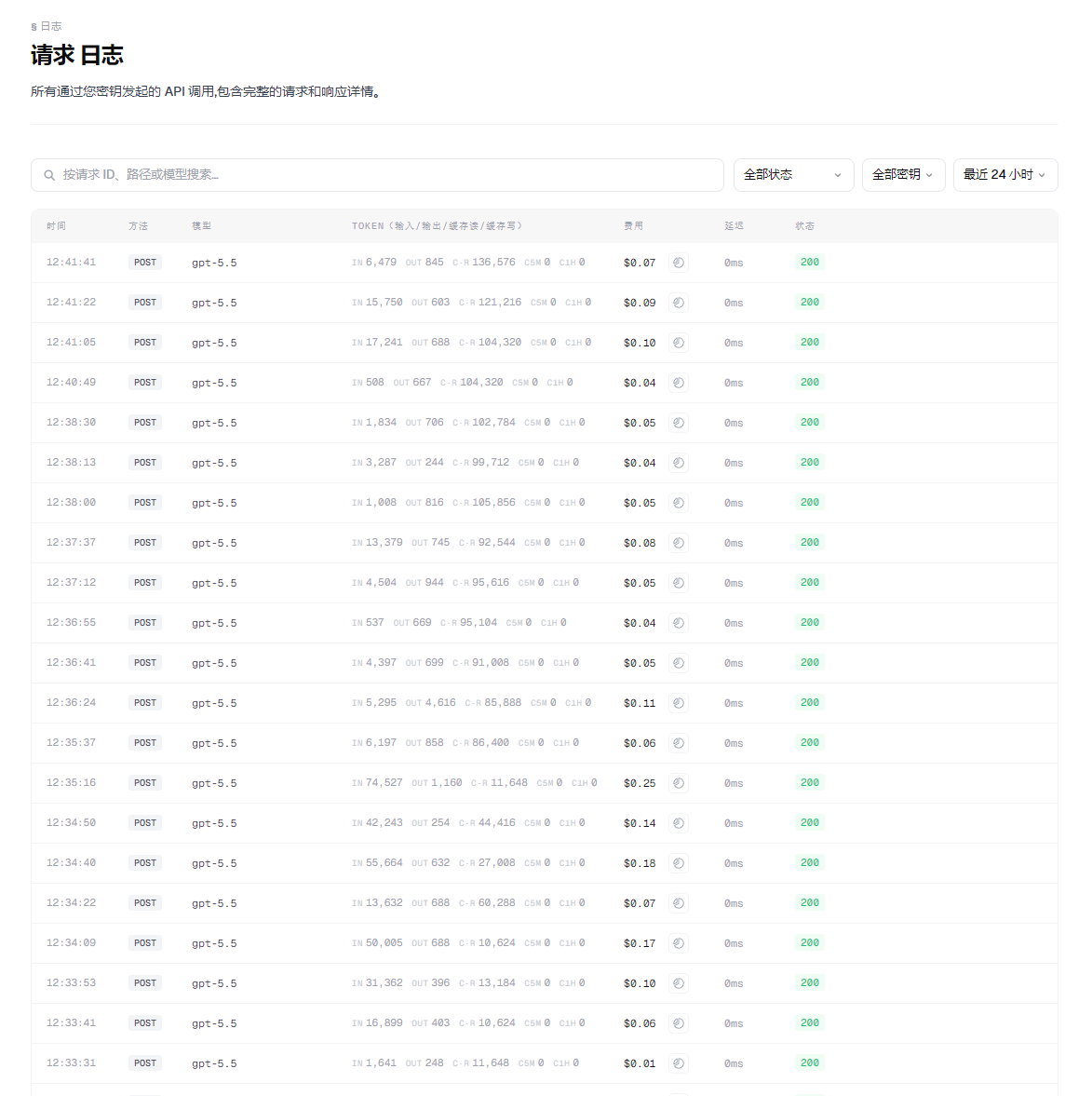Click the 延迟 column header
Screen dimensions: 1092x1096
pyautogui.click(x=735, y=225)
